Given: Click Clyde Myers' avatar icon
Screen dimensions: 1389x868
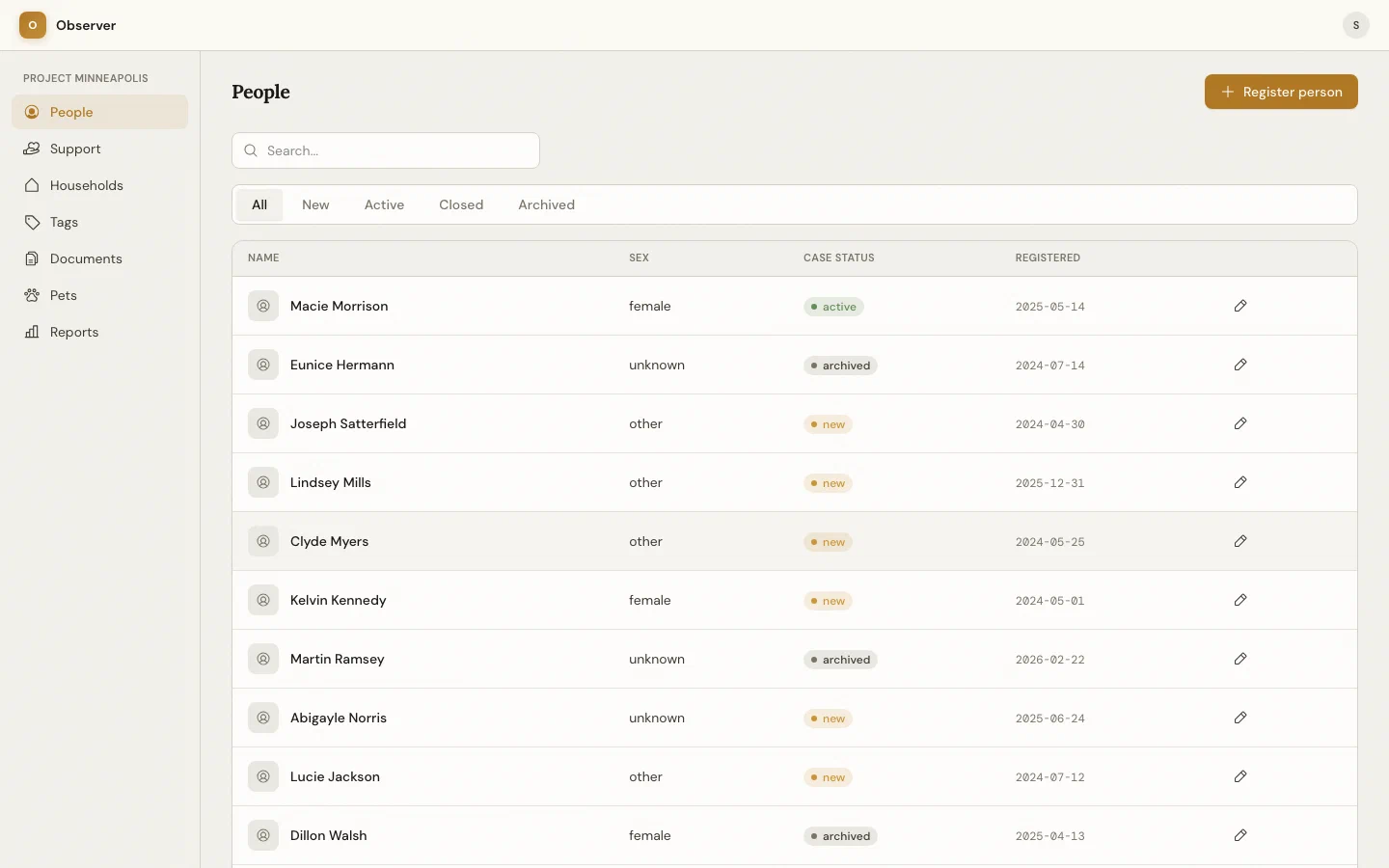Looking at the screenshot, I should 261,541.
